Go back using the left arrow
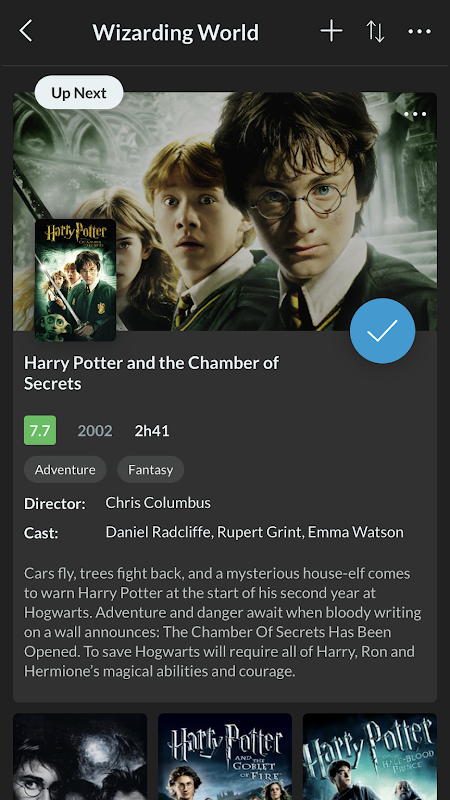This screenshot has height=800, width=450. [x=26, y=32]
